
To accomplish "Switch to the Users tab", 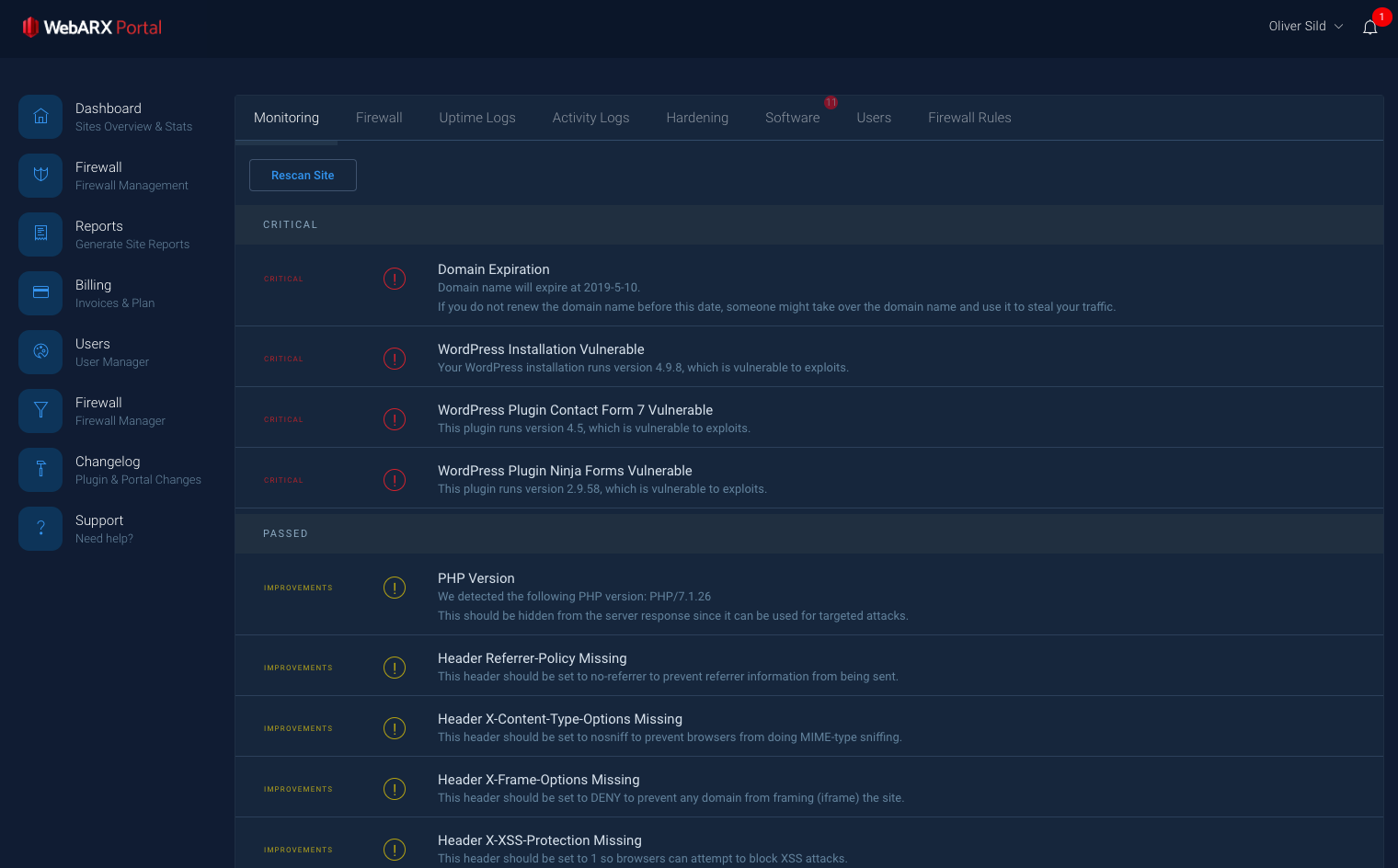I will [874, 118].
